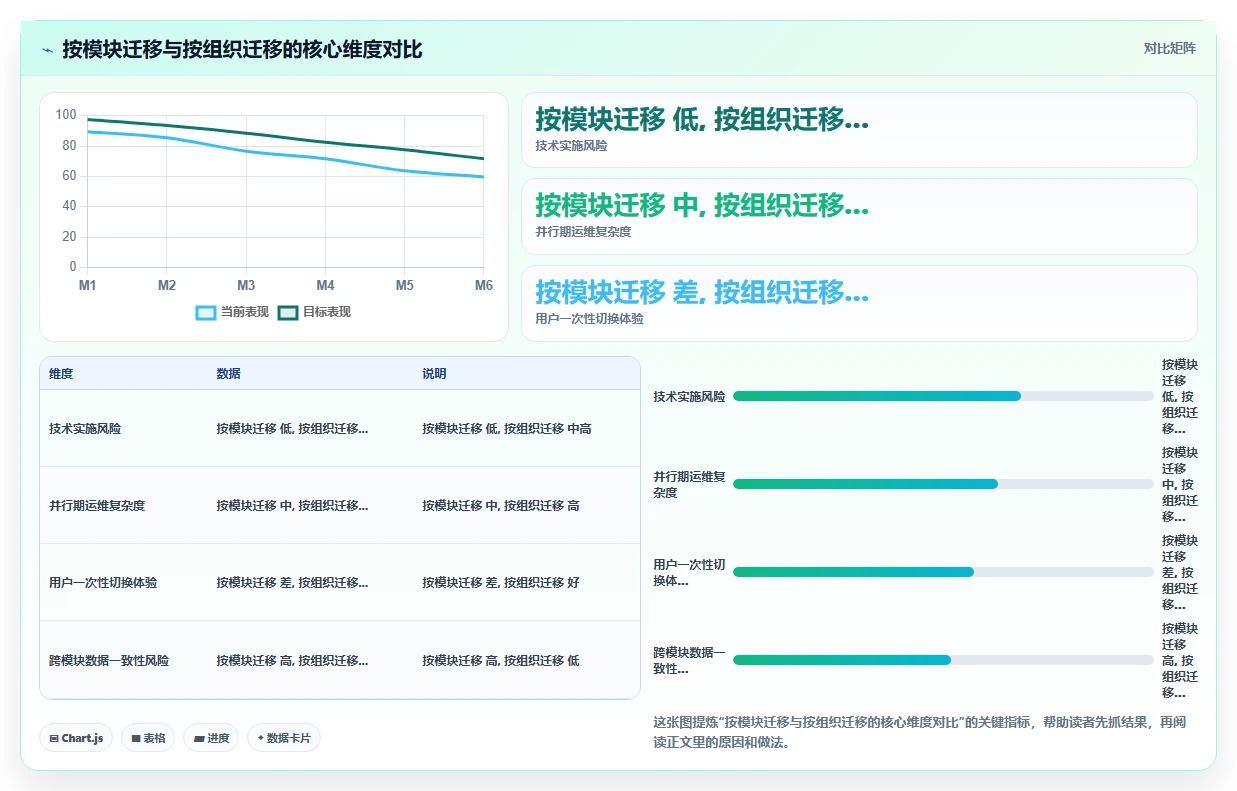Screen dimensions: 1237x791
Task: Click the 并行期运维复杂度 progress bar
Action: coord(943,484)
